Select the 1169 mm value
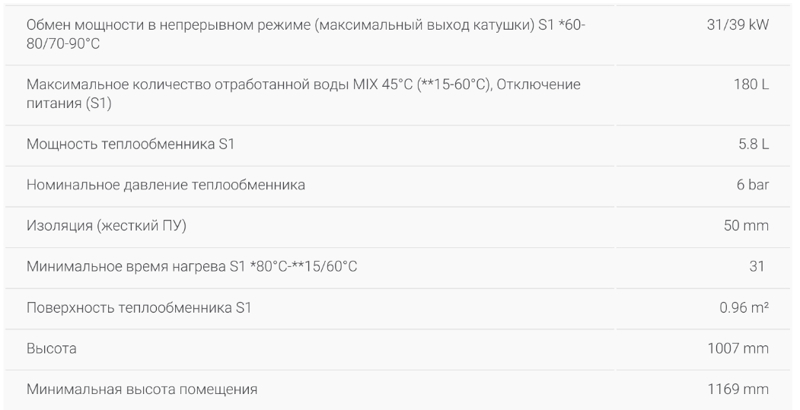 (738, 389)
